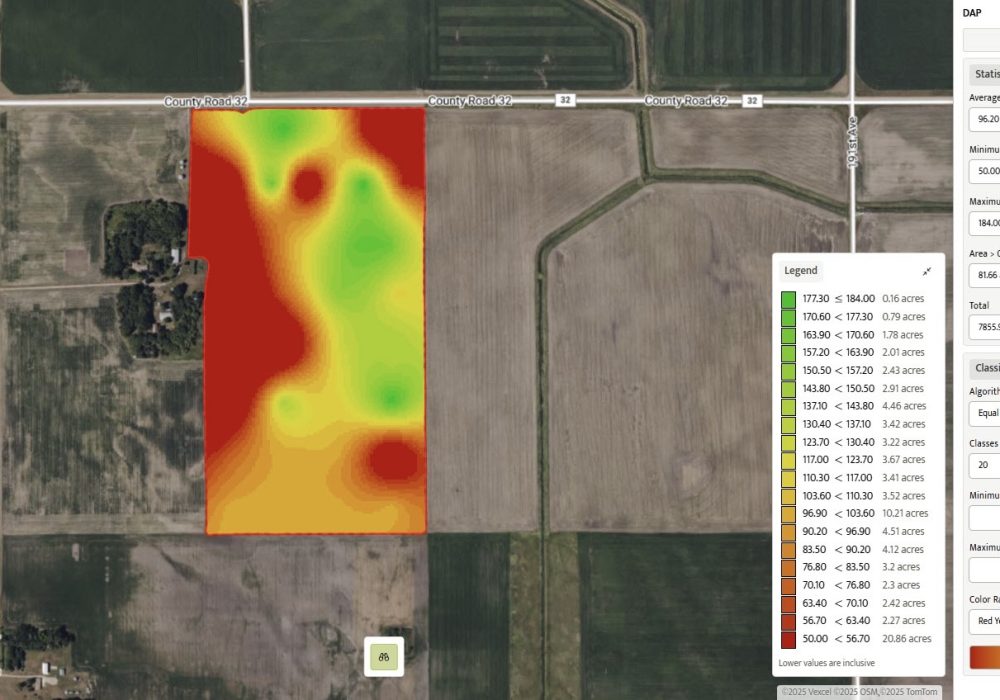The width and height of the screenshot is (1000, 700).
Task: Collapse the Legend panel with the minimize arrows
Action: (x=927, y=271)
